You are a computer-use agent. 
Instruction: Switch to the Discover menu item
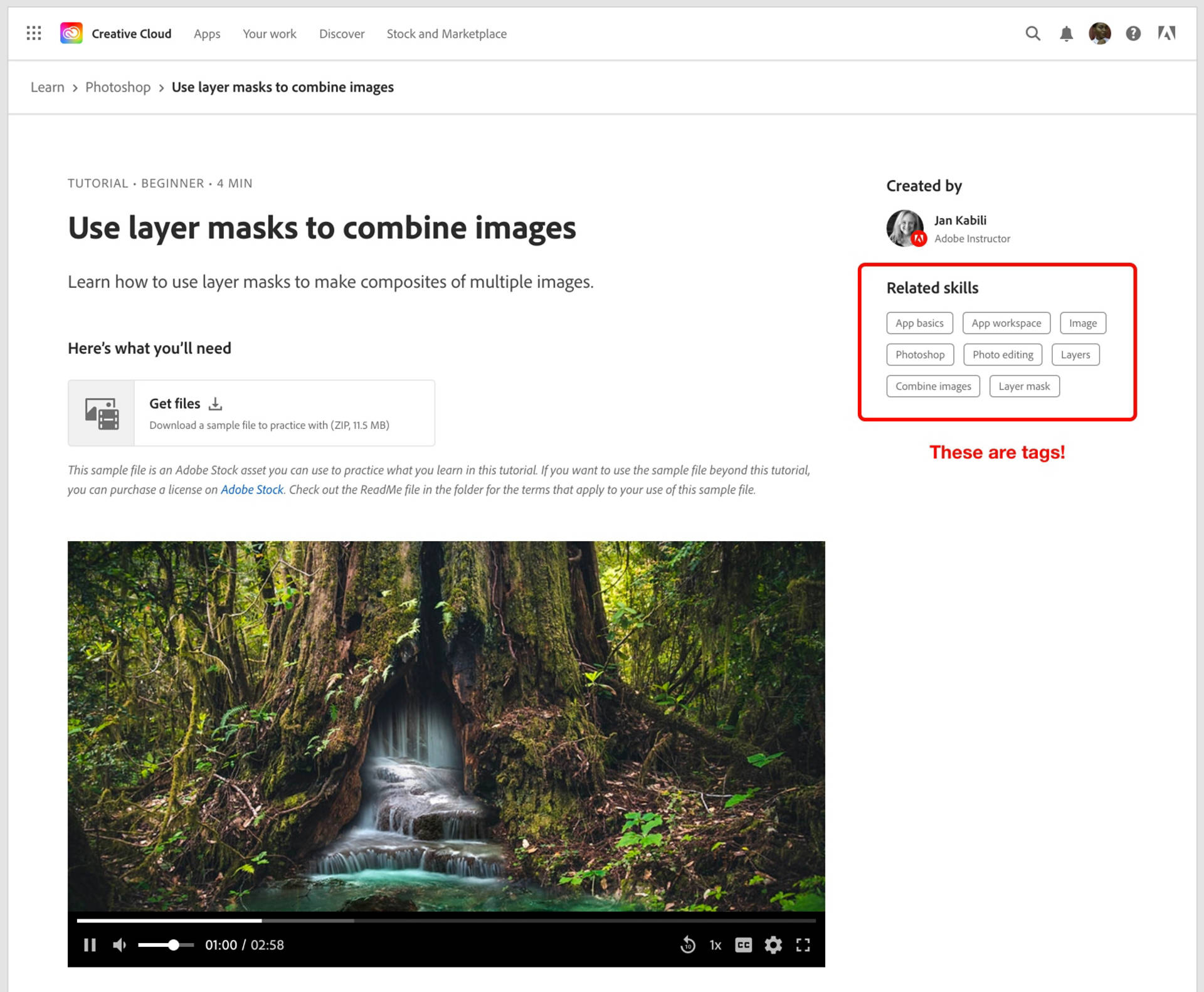341,33
